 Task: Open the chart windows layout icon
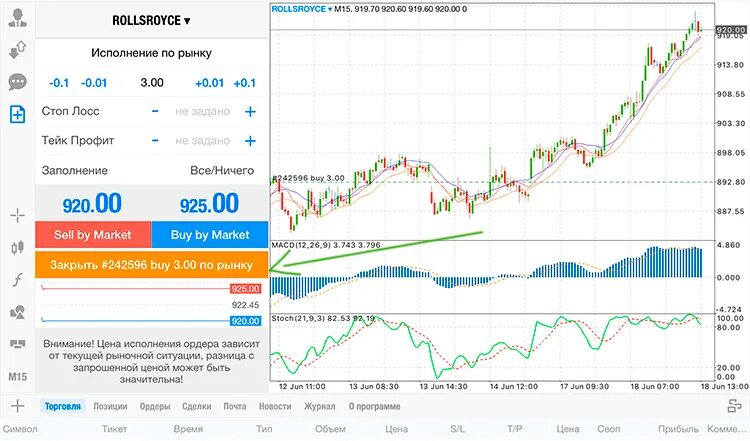[x=18, y=344]
